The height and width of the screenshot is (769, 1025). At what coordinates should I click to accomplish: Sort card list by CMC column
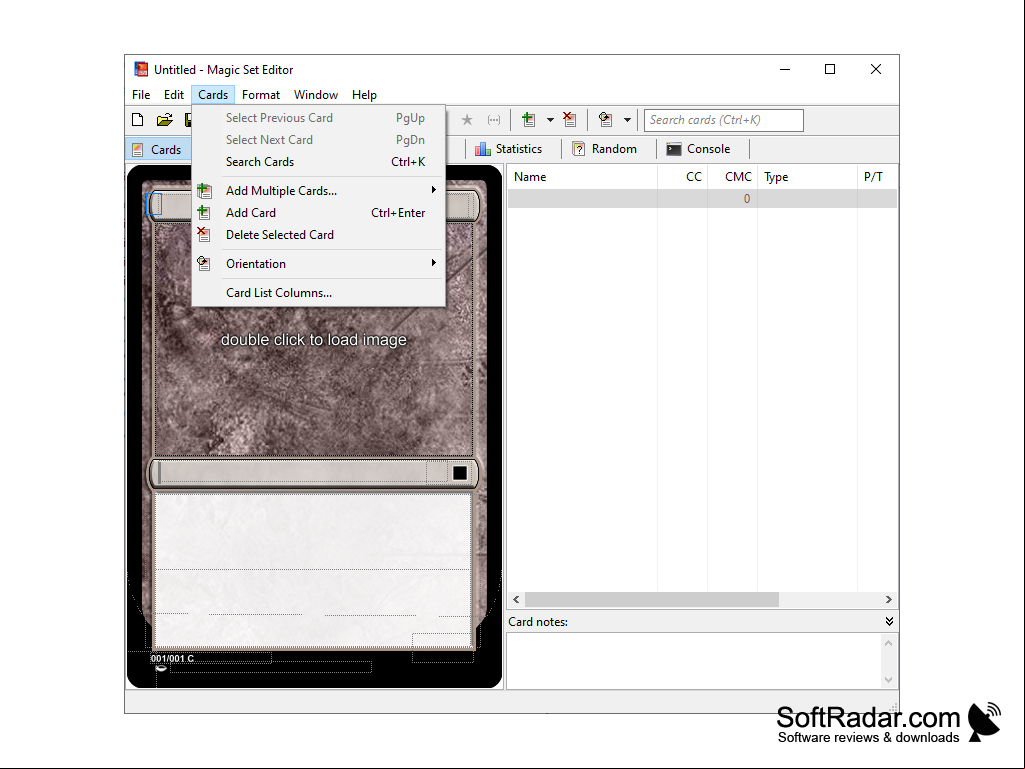click(x=733, y=177)
